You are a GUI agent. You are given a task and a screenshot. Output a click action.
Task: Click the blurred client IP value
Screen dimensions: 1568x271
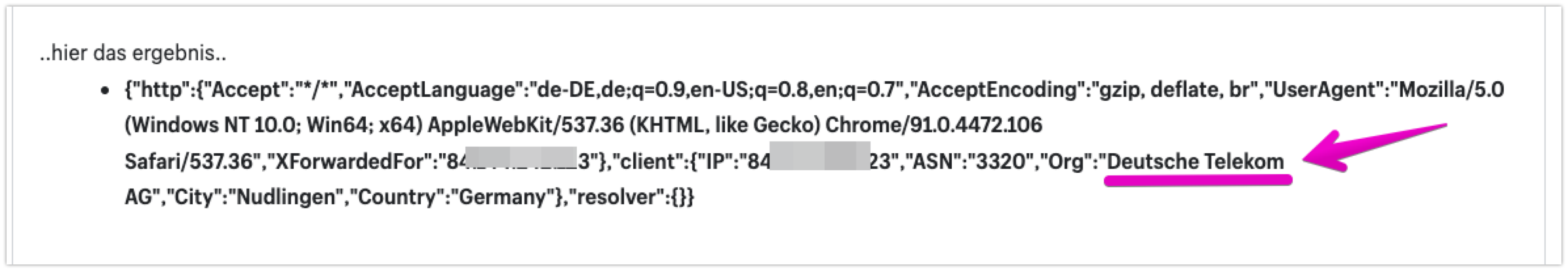pos(819,161)
